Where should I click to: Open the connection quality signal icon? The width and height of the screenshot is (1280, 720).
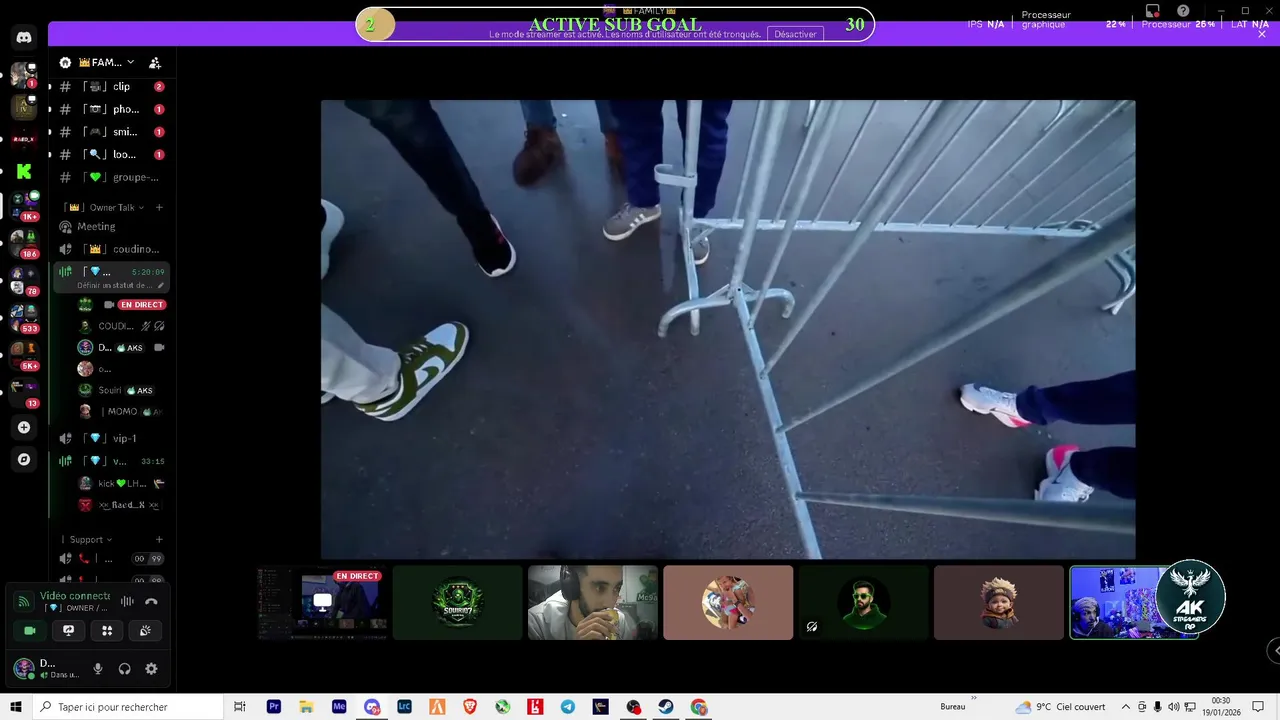[x=23, y=601]
